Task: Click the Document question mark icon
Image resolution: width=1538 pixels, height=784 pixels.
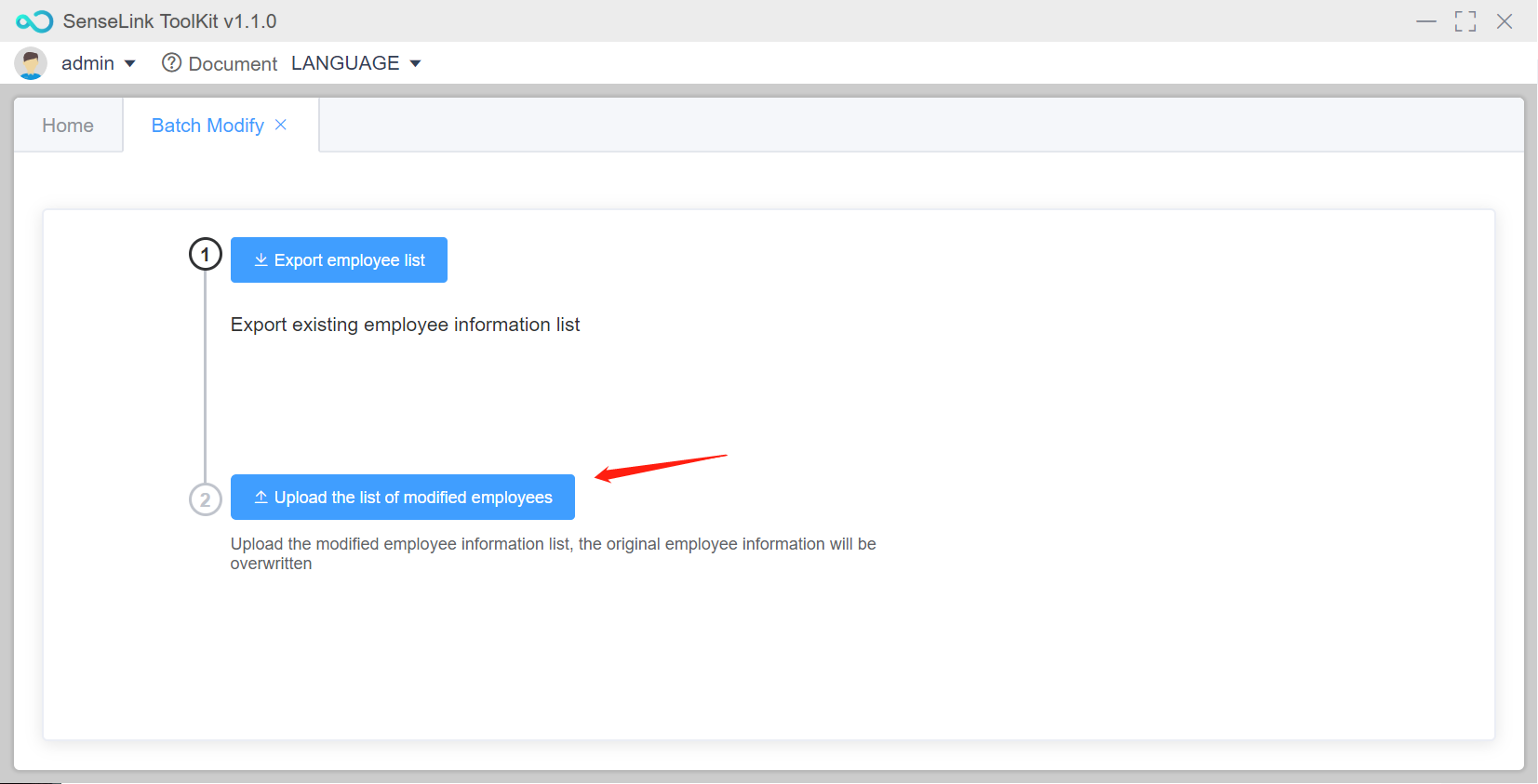Action: click(171, 62)
